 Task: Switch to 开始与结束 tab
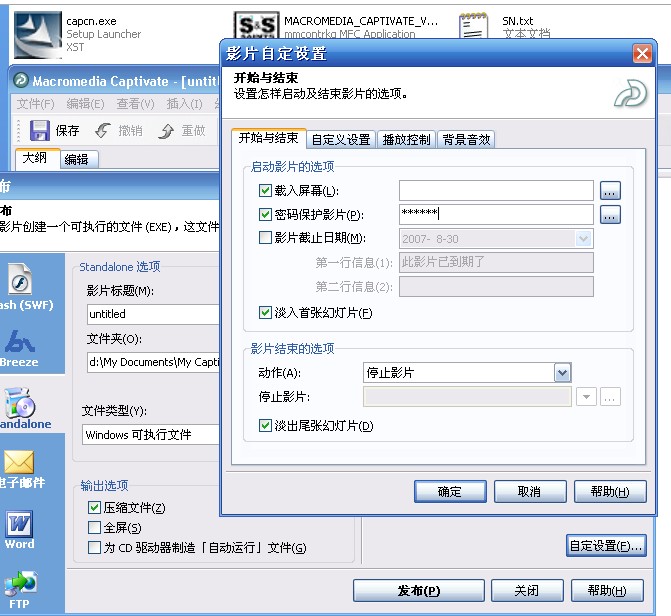tap(268, 138)
